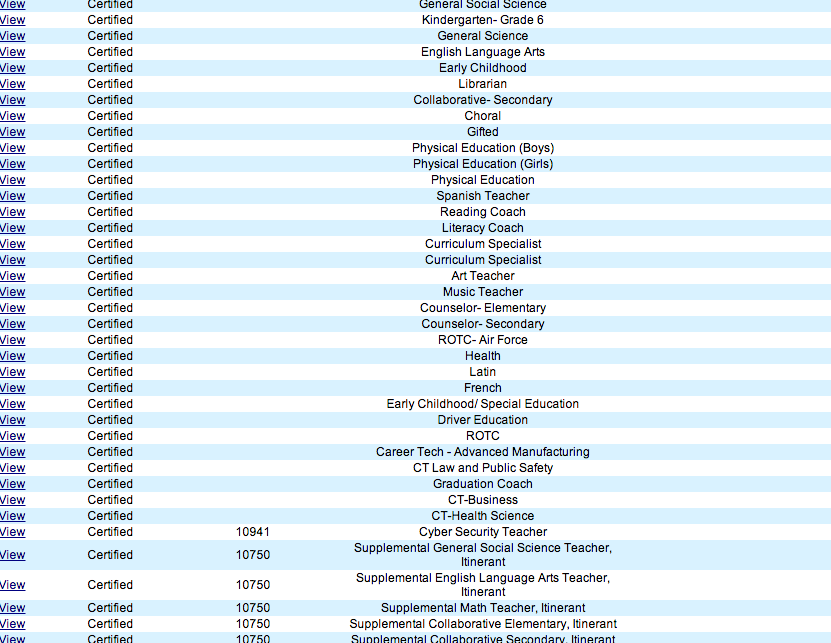The width and height of the screenshot is (831, 643).
Task: Open View link for Art Teacher
Action: [12, 276]
